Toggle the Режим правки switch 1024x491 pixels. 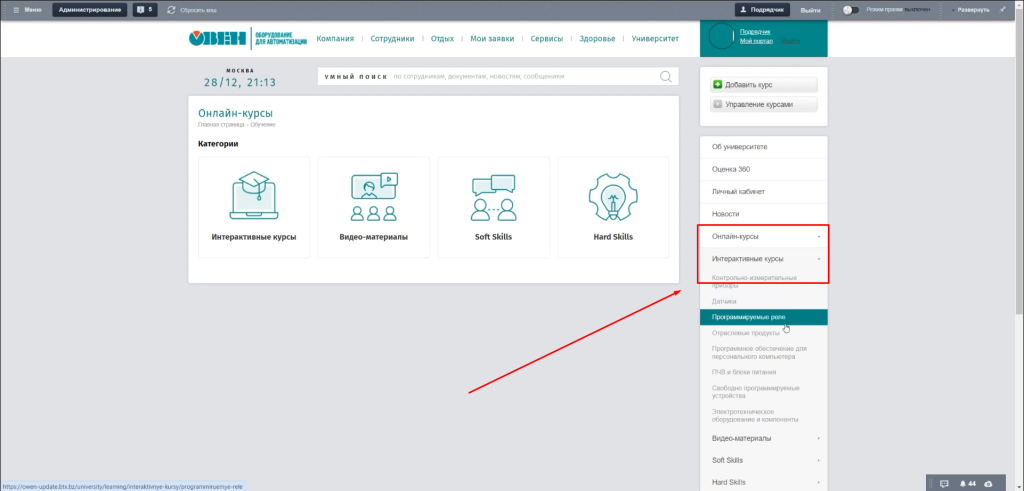tap(850, 9)
